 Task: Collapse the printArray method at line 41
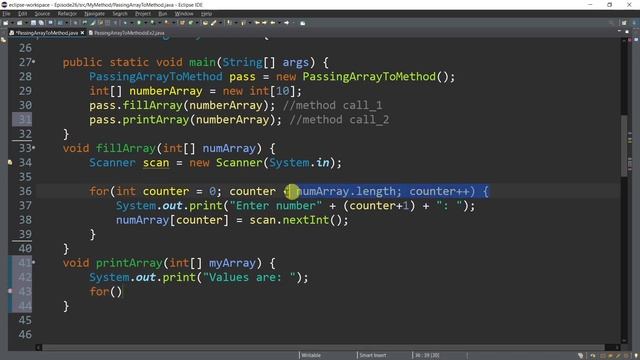(33, 262)
